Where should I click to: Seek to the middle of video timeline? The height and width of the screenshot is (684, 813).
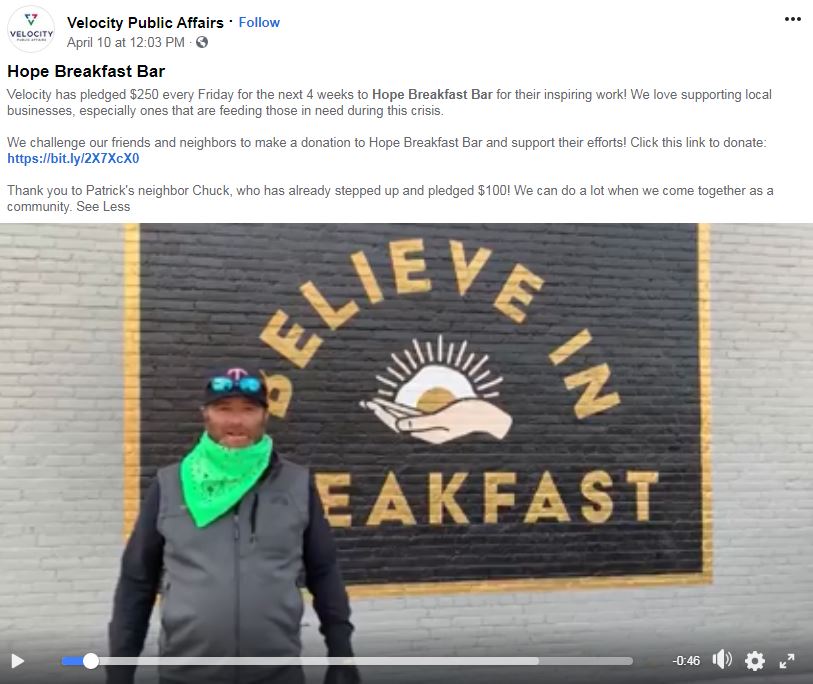click(x=347, y=661)
